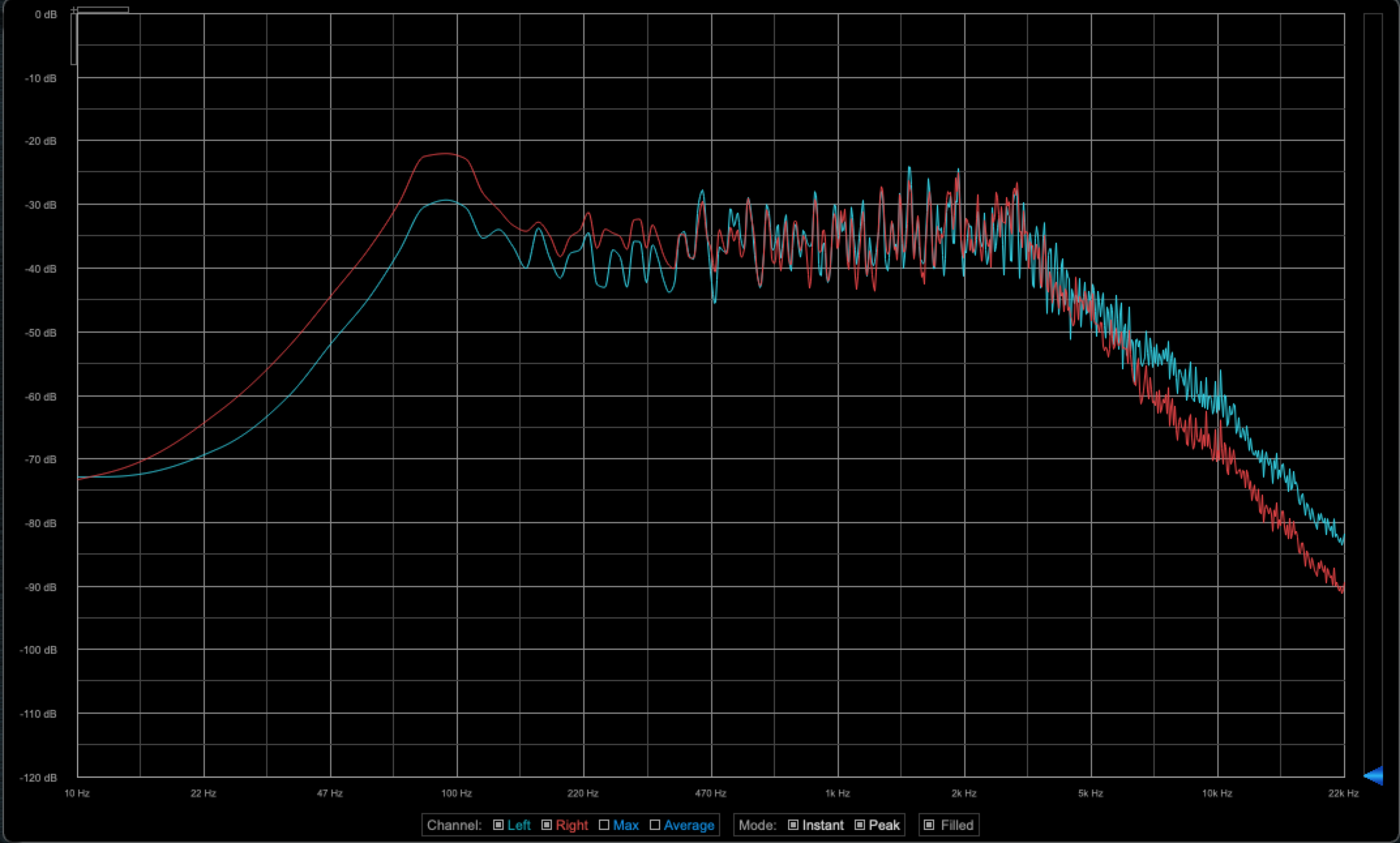Click the blue arrow range handle

[1373, 776]
